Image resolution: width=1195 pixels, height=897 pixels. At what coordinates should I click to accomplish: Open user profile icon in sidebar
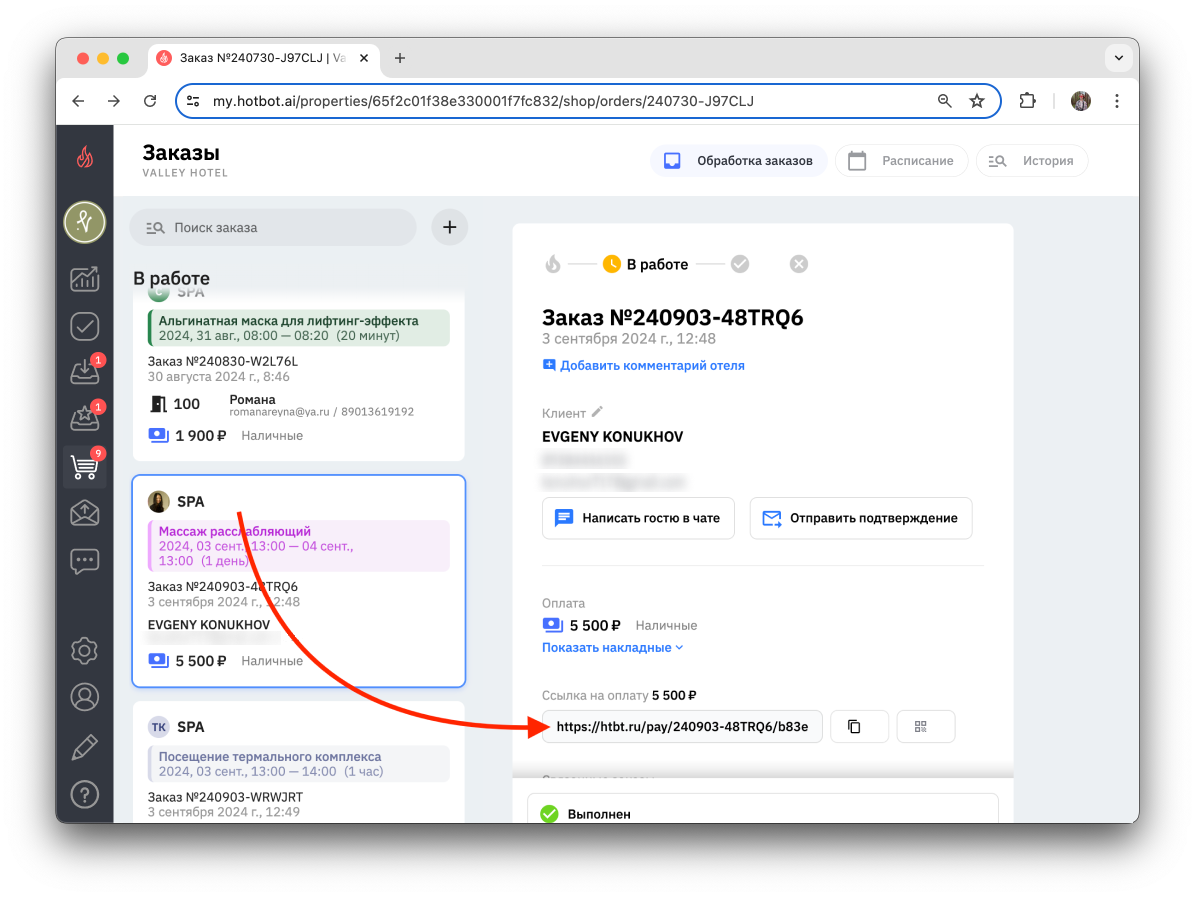point(85,697)
